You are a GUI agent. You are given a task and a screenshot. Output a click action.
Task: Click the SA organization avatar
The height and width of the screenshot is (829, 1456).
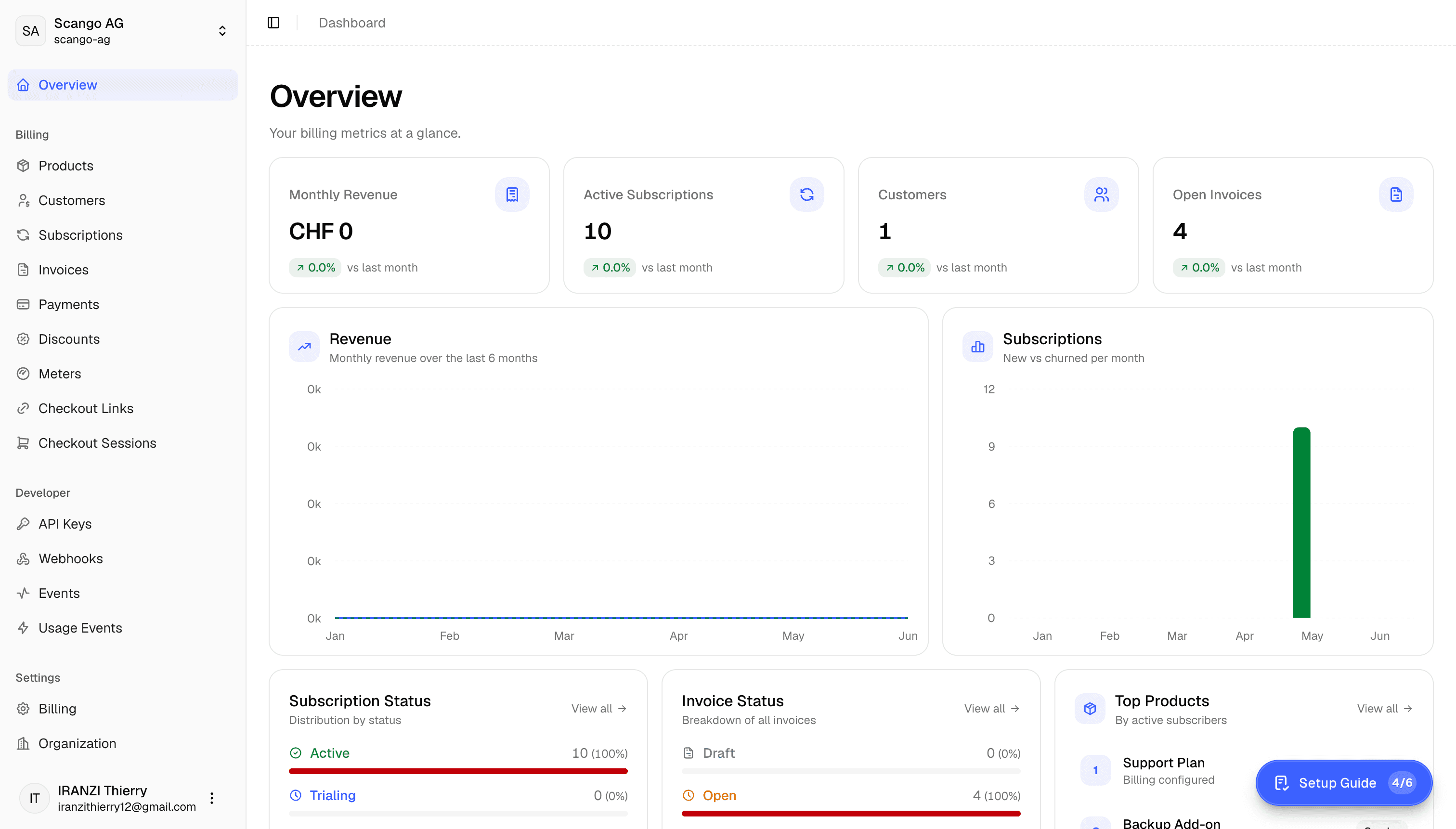point(31,31)
